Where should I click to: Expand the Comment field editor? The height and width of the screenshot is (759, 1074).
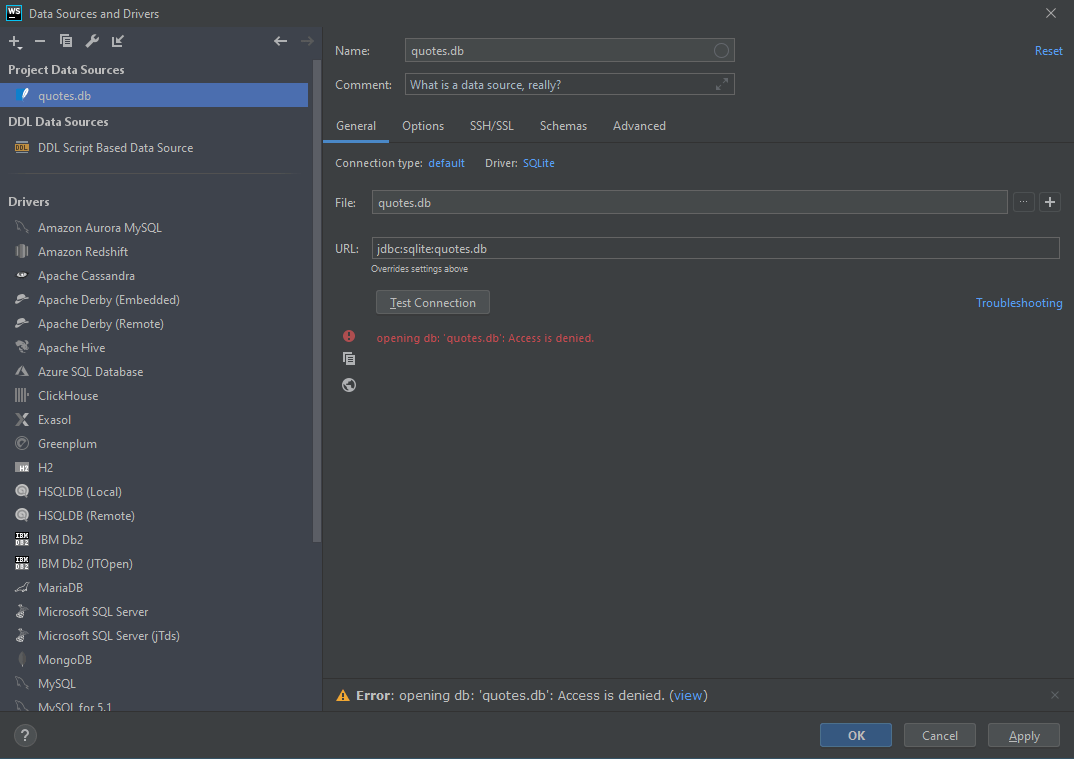[x=721, y=84]
